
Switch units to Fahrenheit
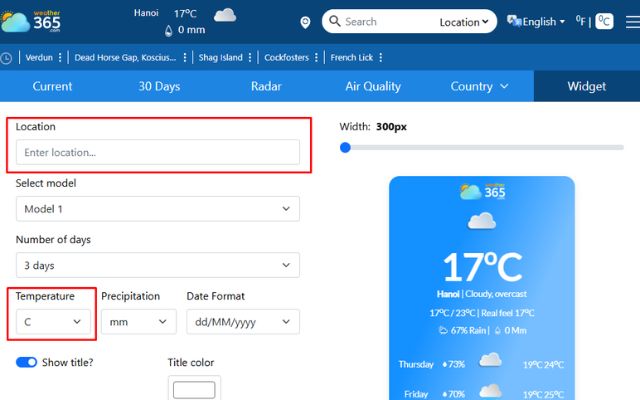[580, 21]
